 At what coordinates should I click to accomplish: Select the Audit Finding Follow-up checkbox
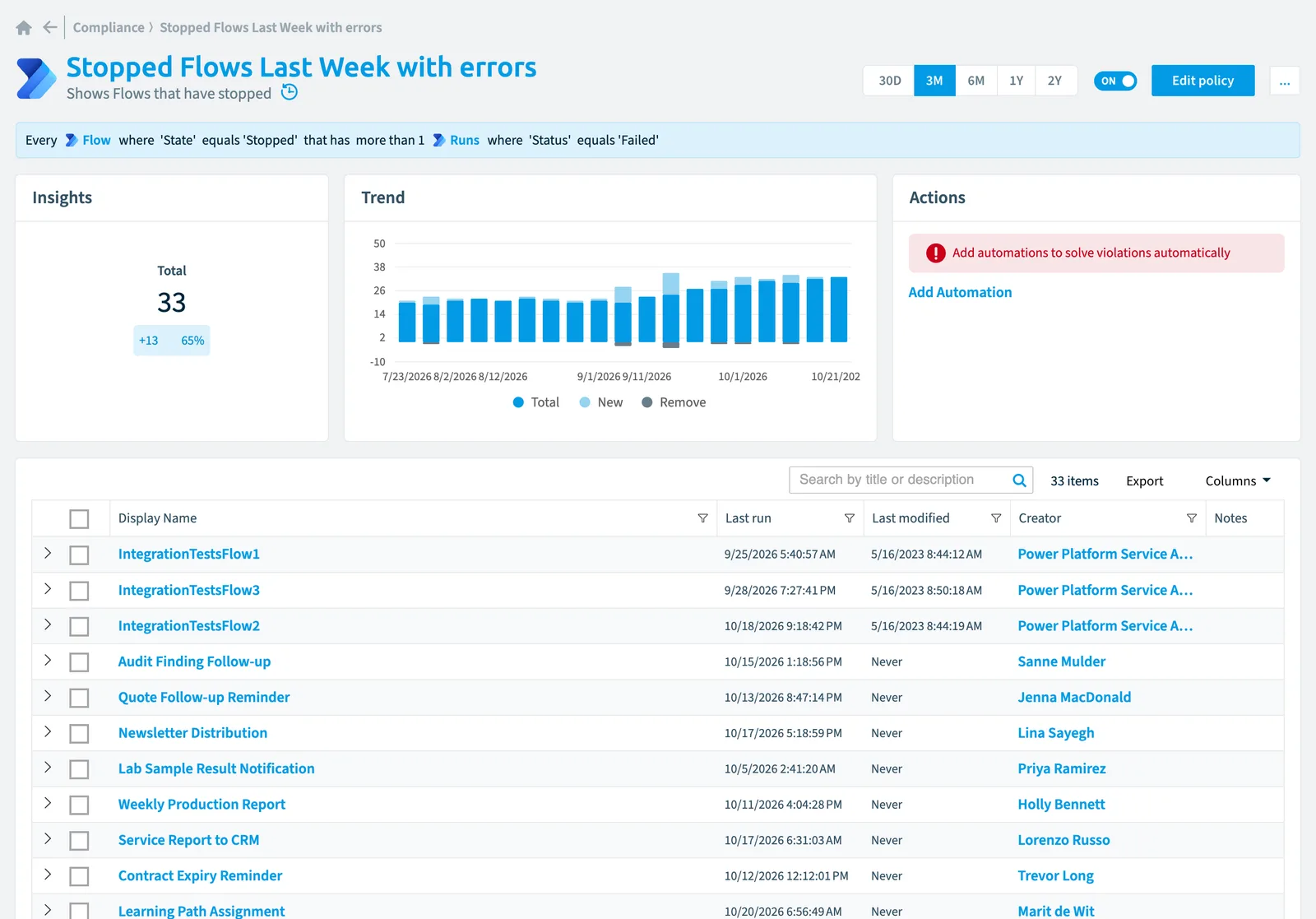click(79, 662)
